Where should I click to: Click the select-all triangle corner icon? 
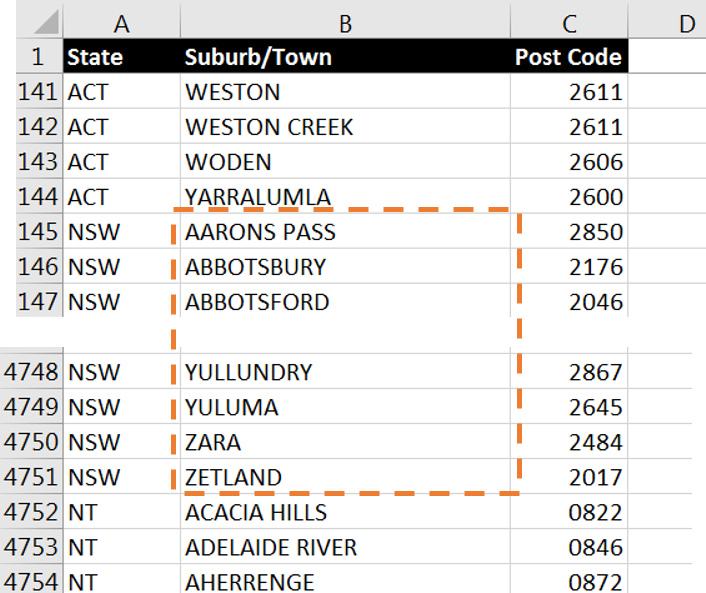point(46,22)
